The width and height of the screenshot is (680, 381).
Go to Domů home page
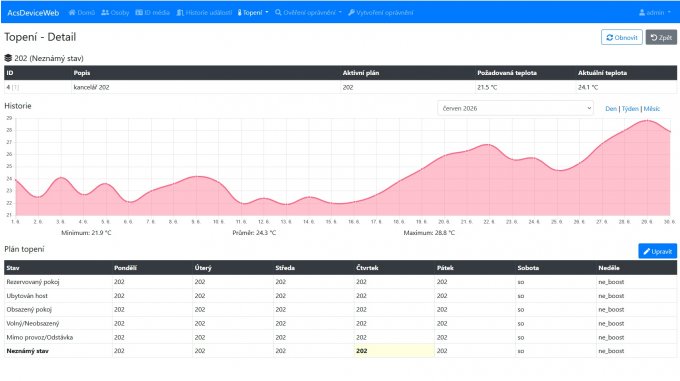82,13
